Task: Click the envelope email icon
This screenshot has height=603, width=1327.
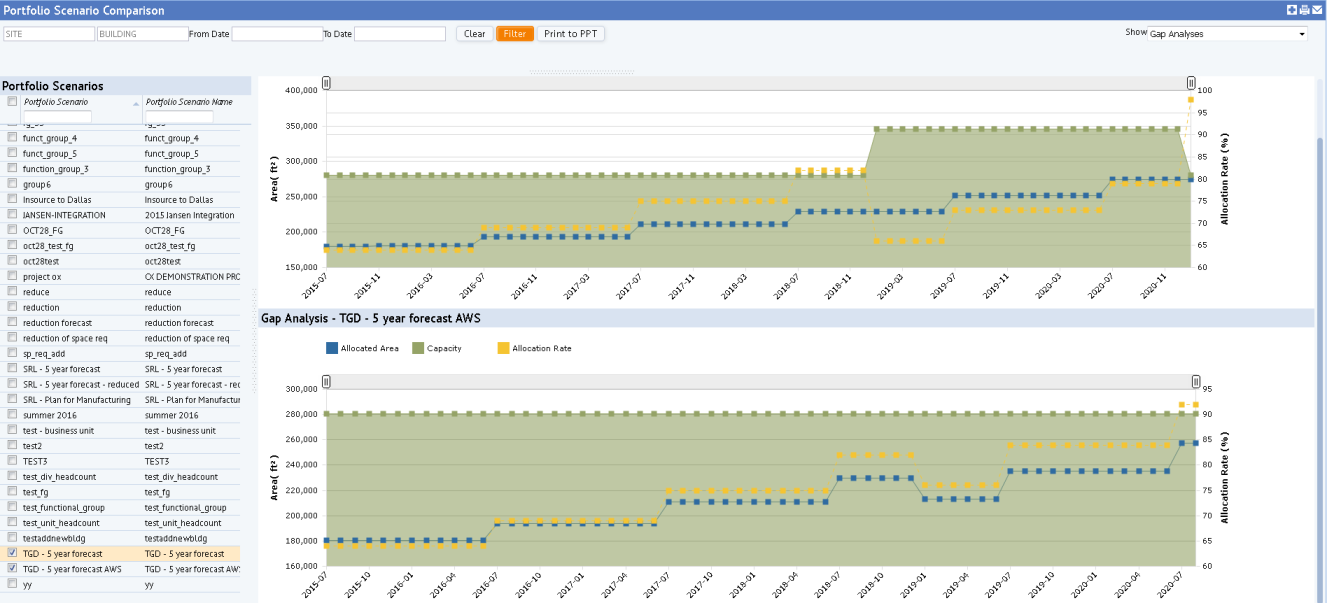Action: click(1317, 10)
